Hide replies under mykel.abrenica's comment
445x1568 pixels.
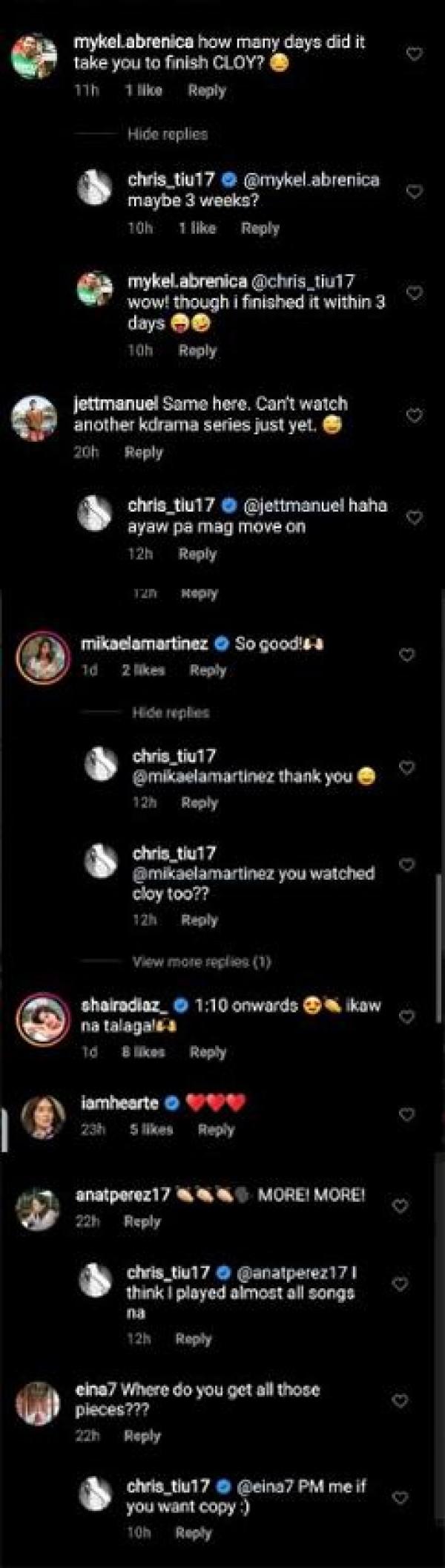click(x=168, y=134)
